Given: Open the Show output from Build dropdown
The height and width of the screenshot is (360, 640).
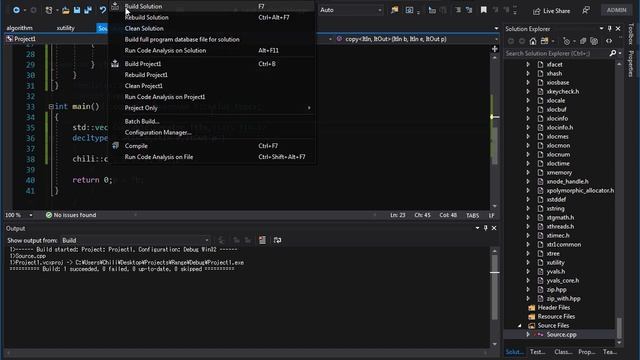Looking at the screenshot, I should pos(136,240).
